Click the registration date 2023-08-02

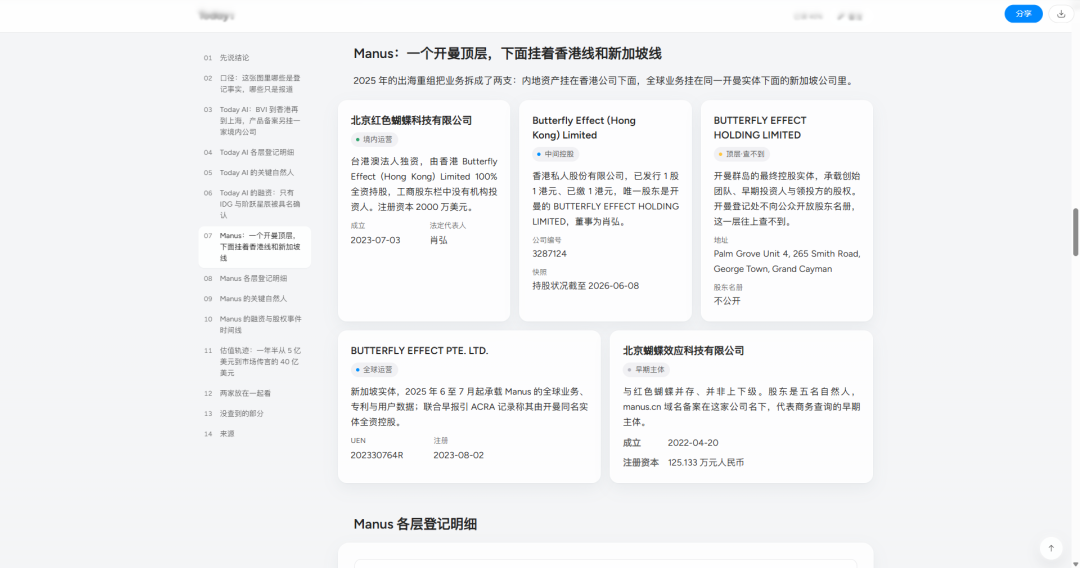(459, 456)
